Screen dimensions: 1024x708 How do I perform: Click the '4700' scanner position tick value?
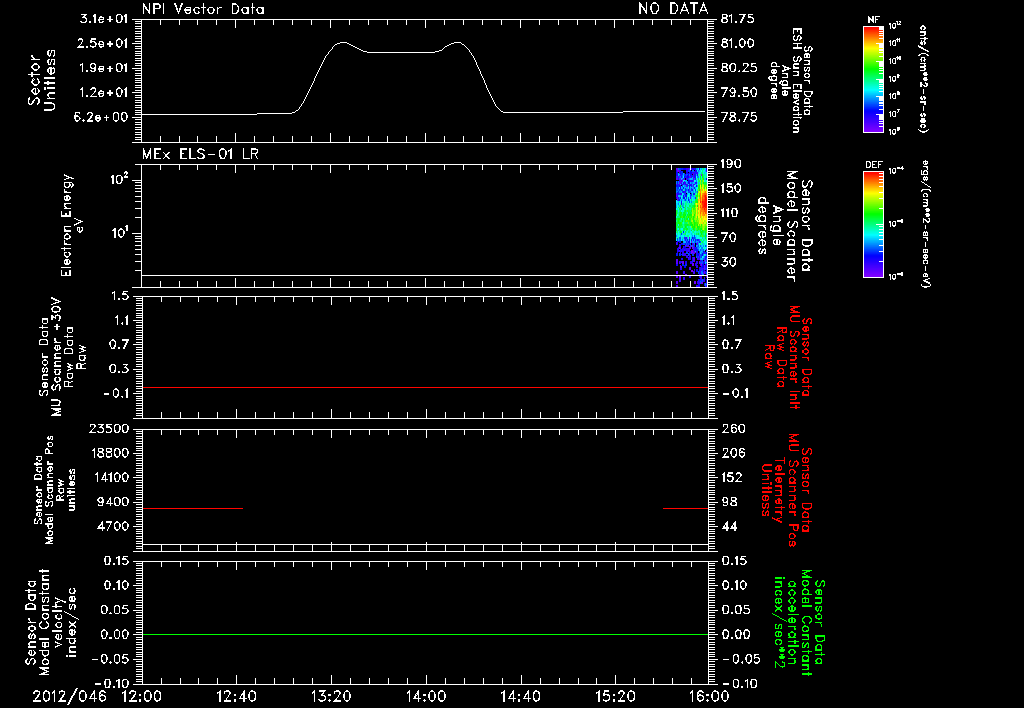[113, 526]
